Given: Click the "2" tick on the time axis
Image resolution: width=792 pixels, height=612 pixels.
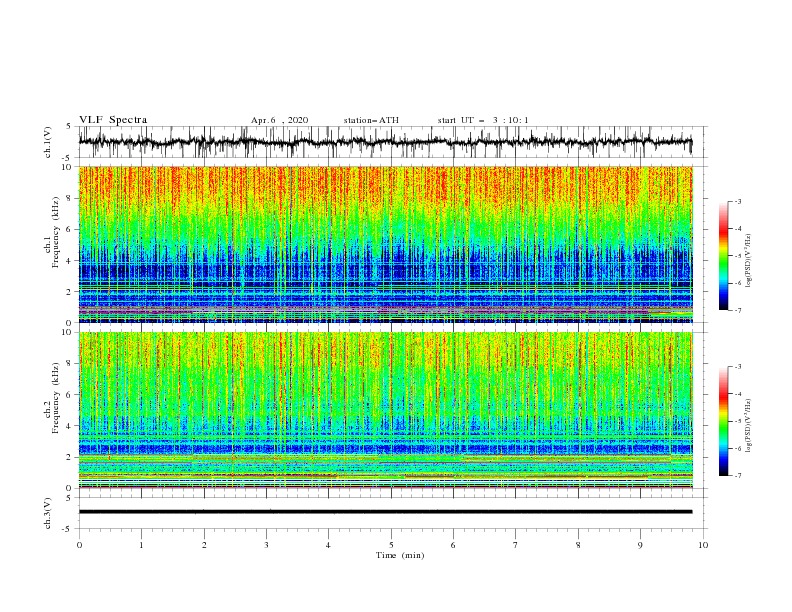Looking at the screenshot, I should pos(204,545).
